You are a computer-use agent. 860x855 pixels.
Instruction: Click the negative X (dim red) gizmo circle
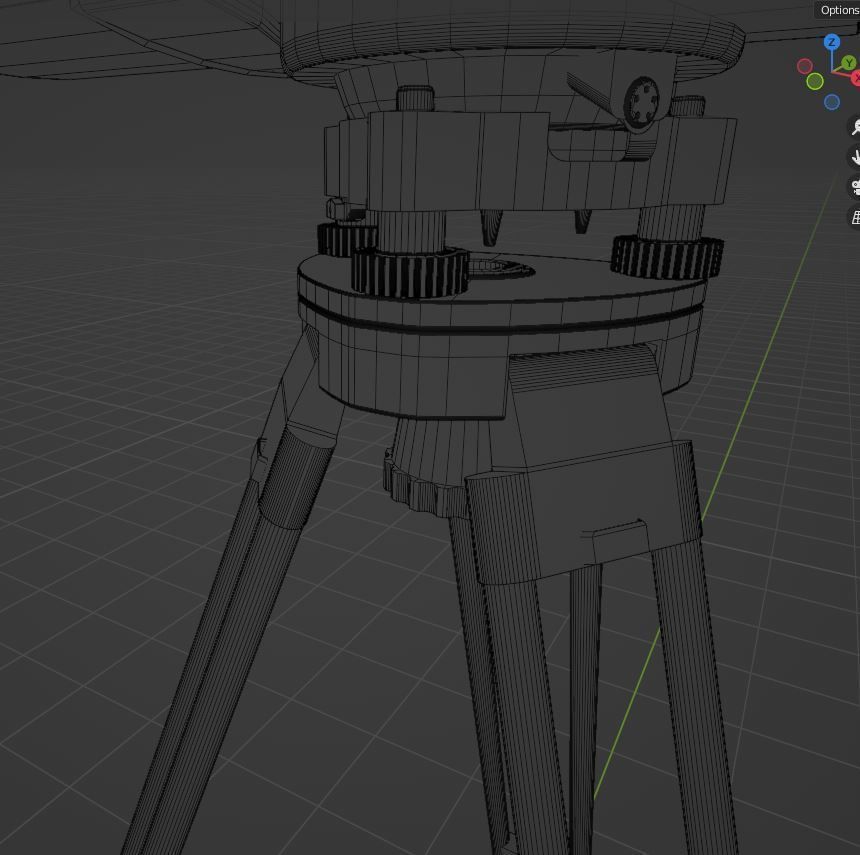point(805,66)
